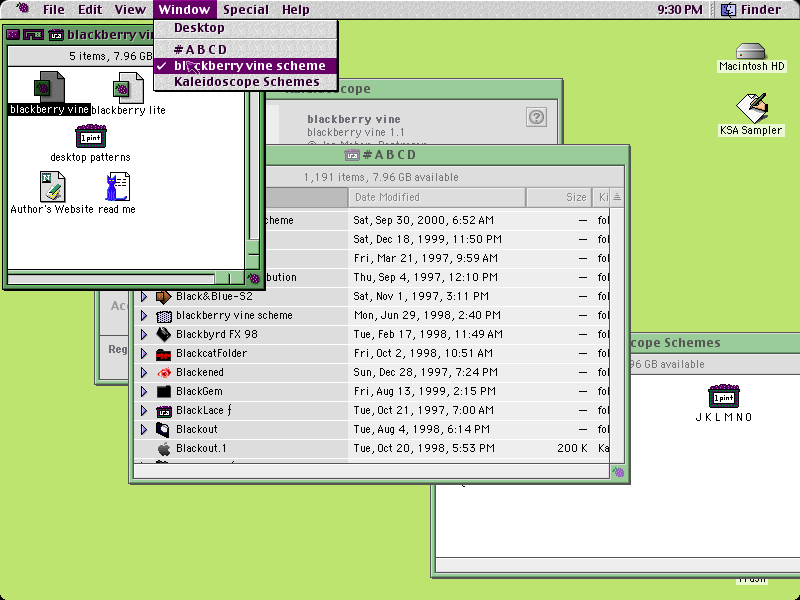800x600 pixels.
Task: Open the Finder application menu
Action: 752,9
